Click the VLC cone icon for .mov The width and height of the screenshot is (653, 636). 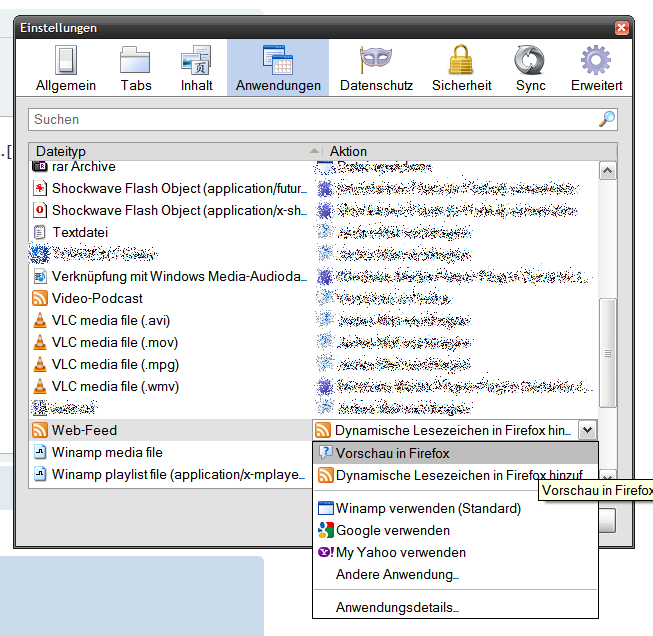[x=40, y=342]
